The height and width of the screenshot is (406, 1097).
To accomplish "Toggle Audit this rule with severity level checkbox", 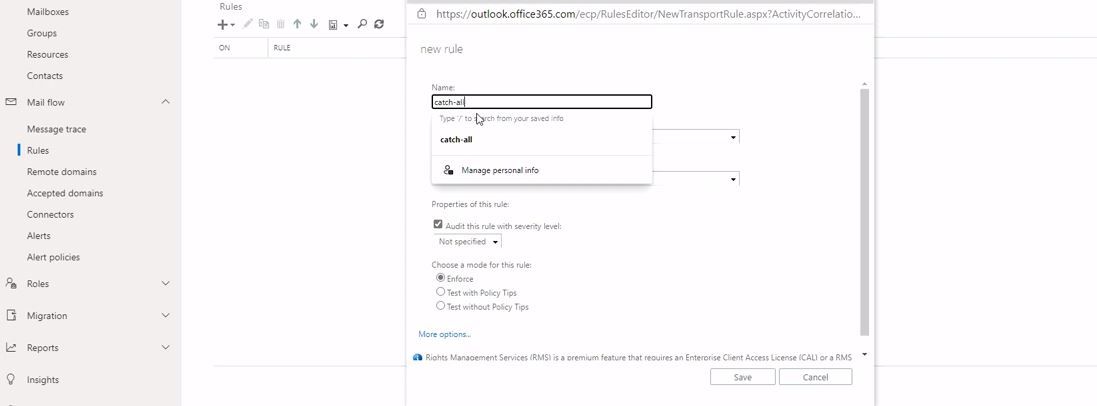I will pyautogui.click(x=438, y=225).
